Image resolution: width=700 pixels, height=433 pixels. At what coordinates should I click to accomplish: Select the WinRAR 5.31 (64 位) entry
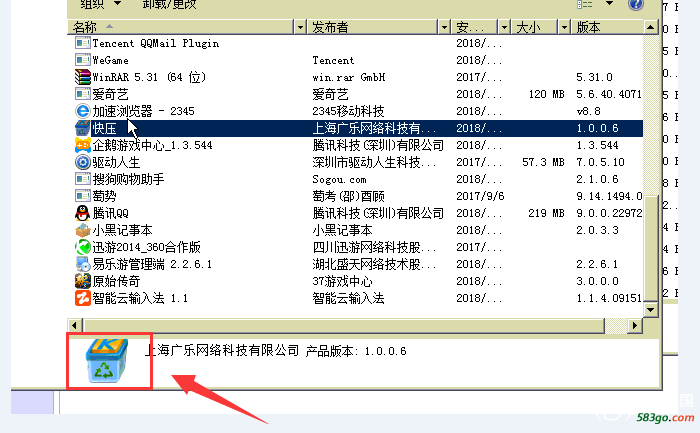tap(149, 77)
